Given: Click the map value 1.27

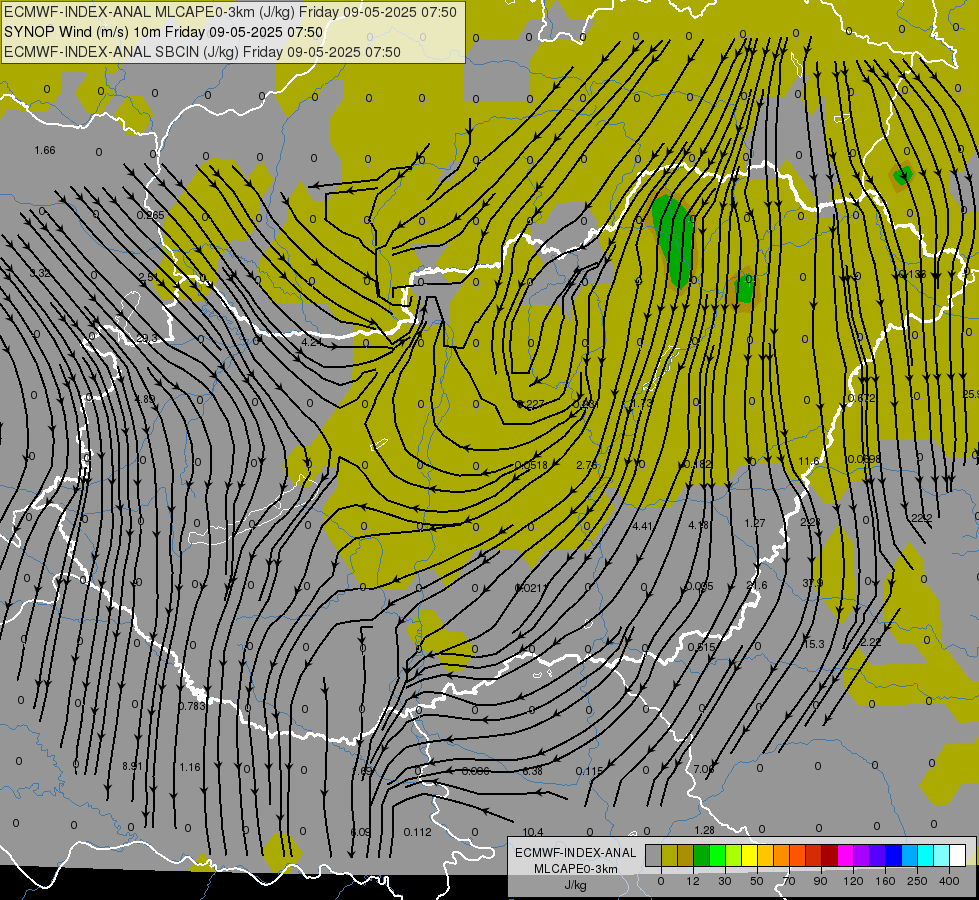Looking at the screenshot, I should tap(755, 523).
